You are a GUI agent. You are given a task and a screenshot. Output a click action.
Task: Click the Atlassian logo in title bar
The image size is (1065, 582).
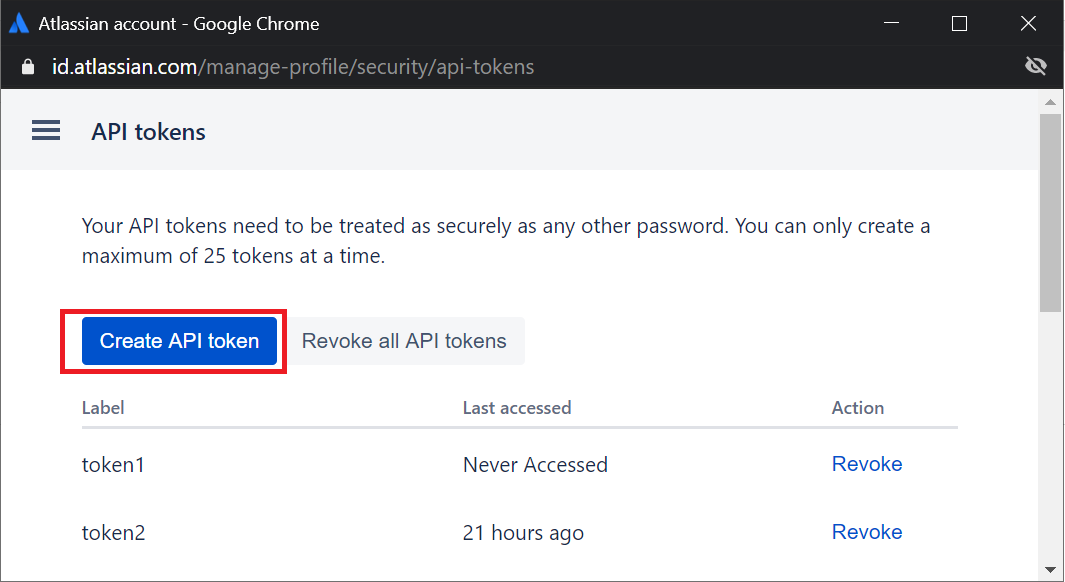(19, 24)
